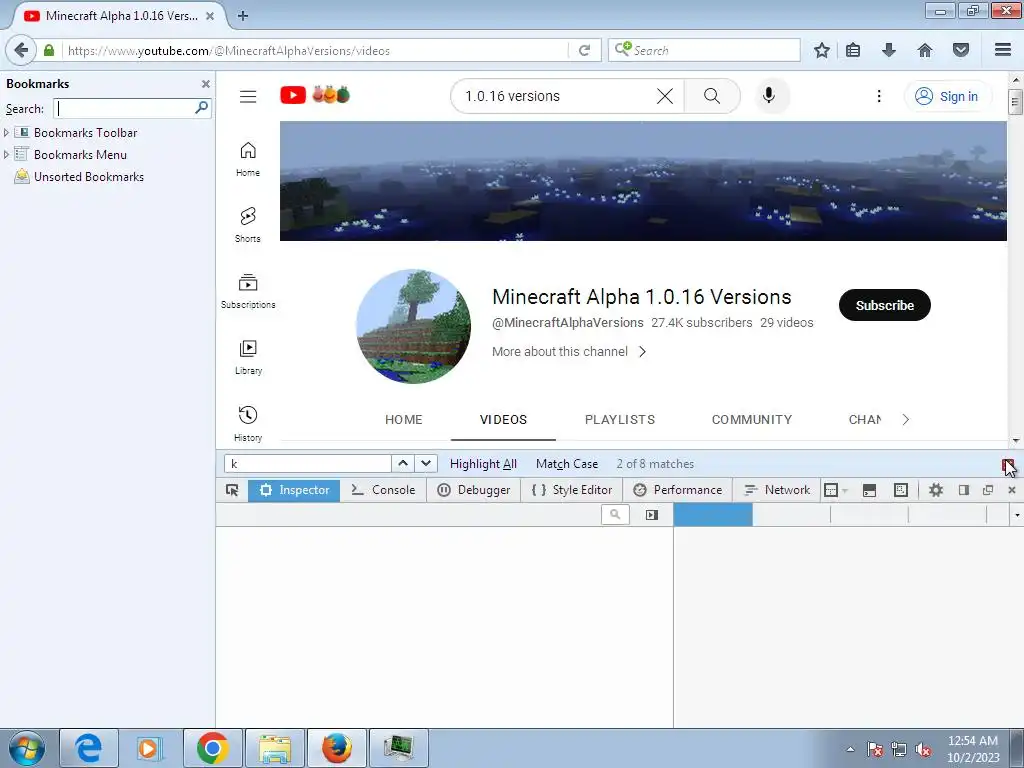Image resolution: width=1024 pixels, height=768 pixels.
Task: Open the Debugger devtools tab
Action: [473, 490]
